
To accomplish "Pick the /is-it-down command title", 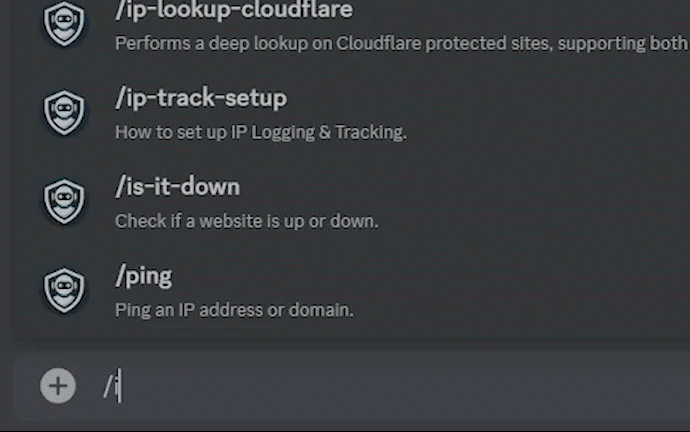I will point(177,187).
